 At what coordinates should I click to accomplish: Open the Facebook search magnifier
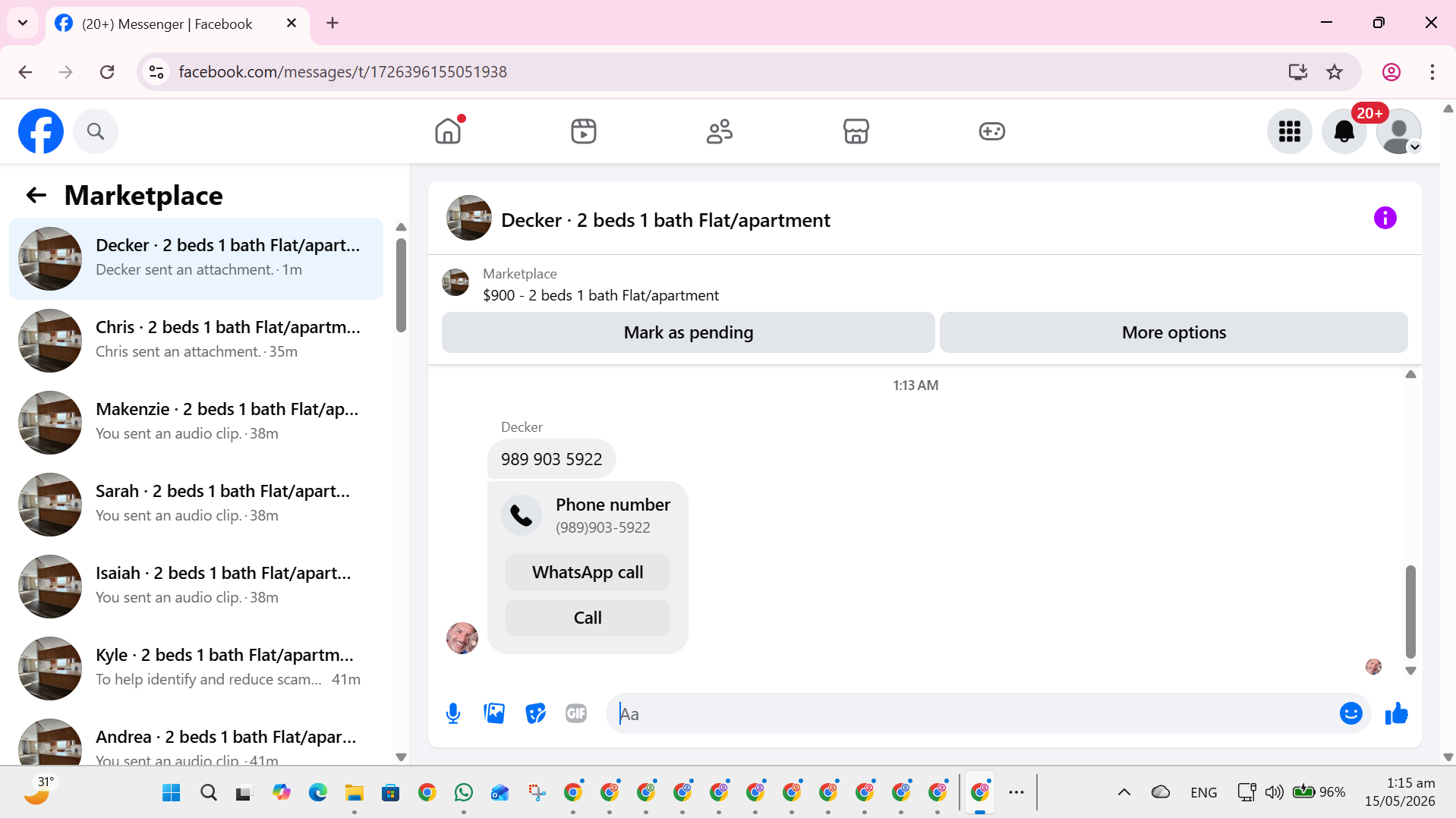click(x=96, y=131)
